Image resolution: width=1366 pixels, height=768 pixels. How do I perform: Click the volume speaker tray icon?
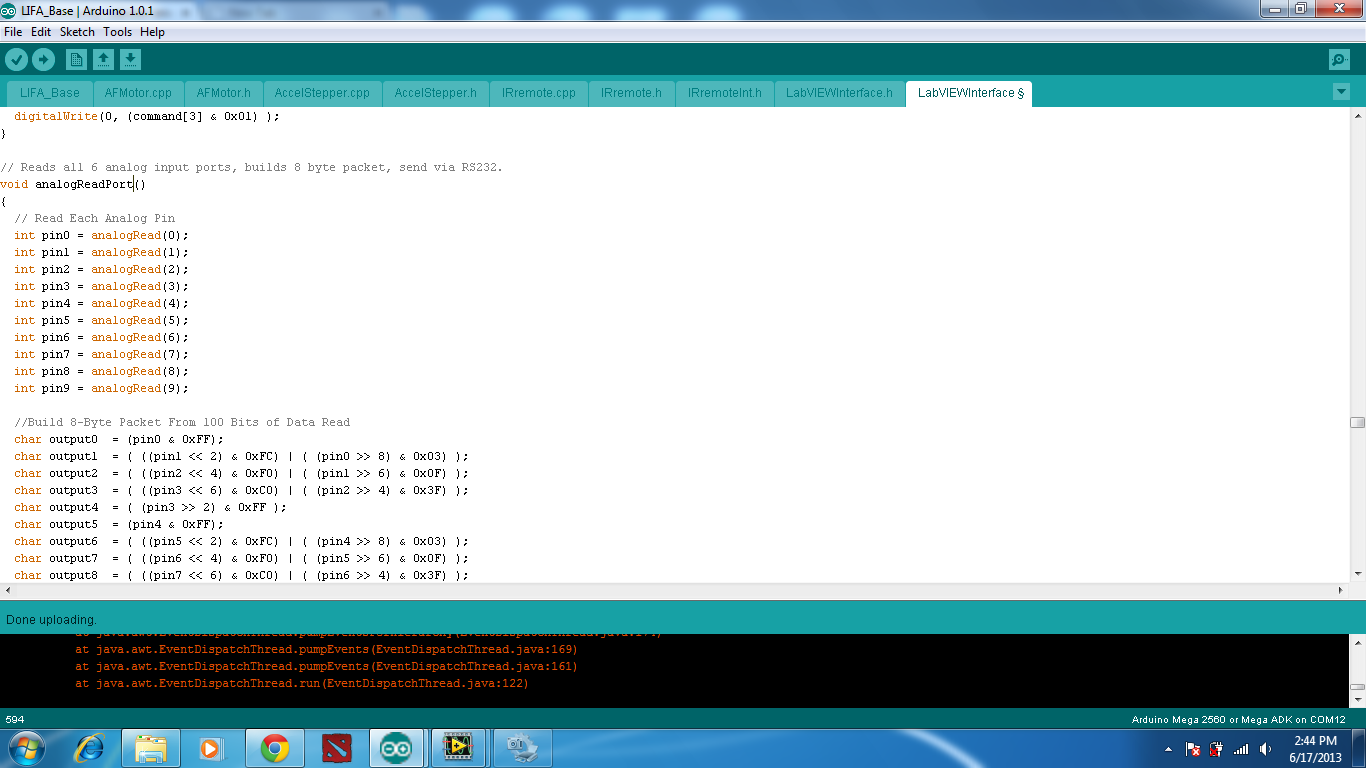pos(1265,749)
